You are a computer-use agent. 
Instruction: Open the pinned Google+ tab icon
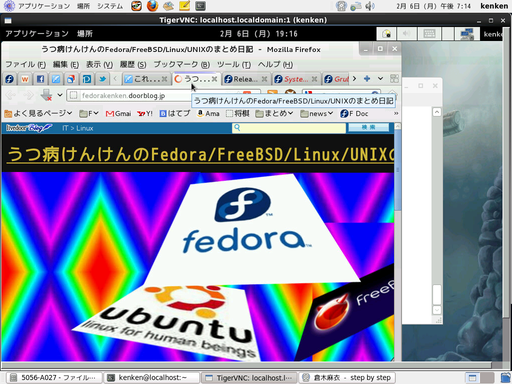pyautogui.click(x=71, y=79)
